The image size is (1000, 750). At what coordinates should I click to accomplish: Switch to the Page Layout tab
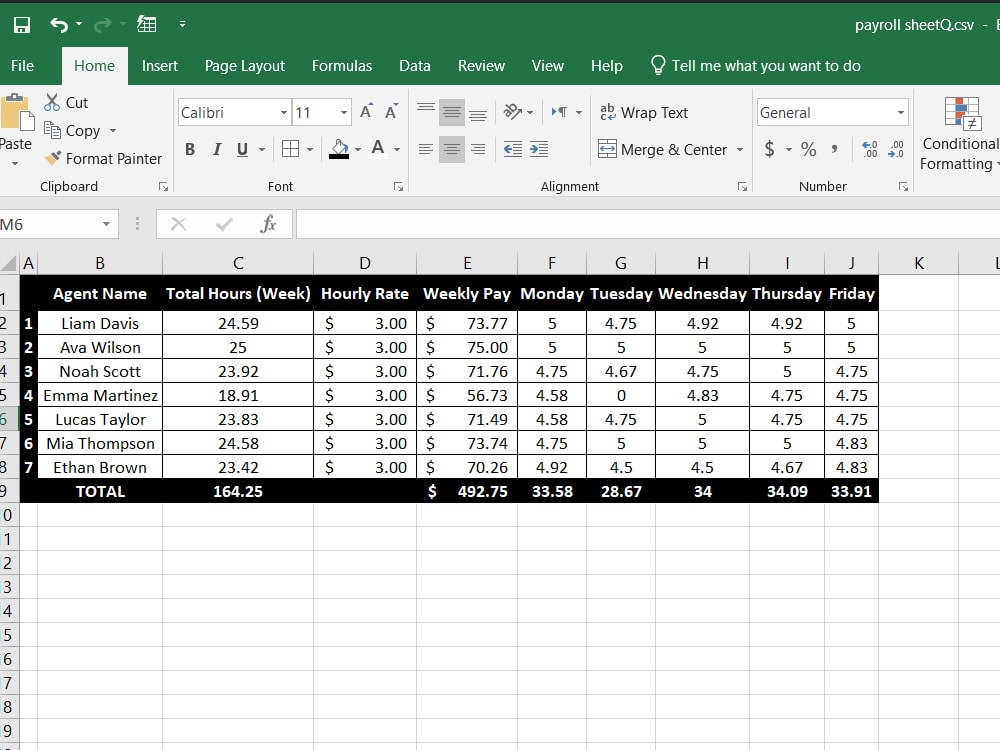[x=244, y=66]
